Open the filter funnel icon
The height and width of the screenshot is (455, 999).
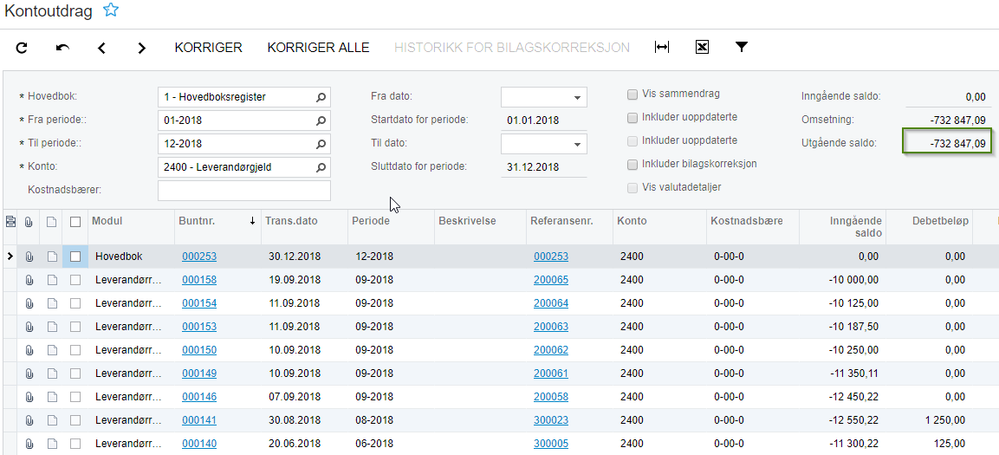[x=741, y=47]
